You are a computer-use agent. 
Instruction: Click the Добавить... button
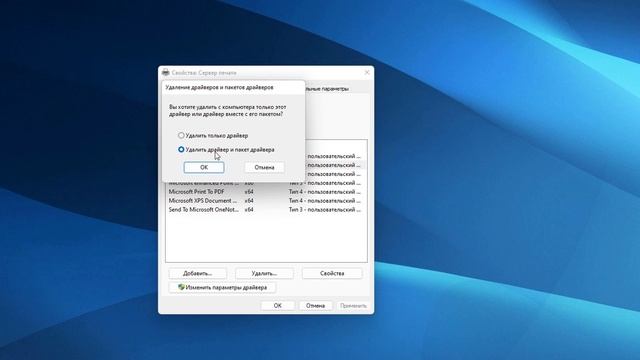tap(198, 273)
